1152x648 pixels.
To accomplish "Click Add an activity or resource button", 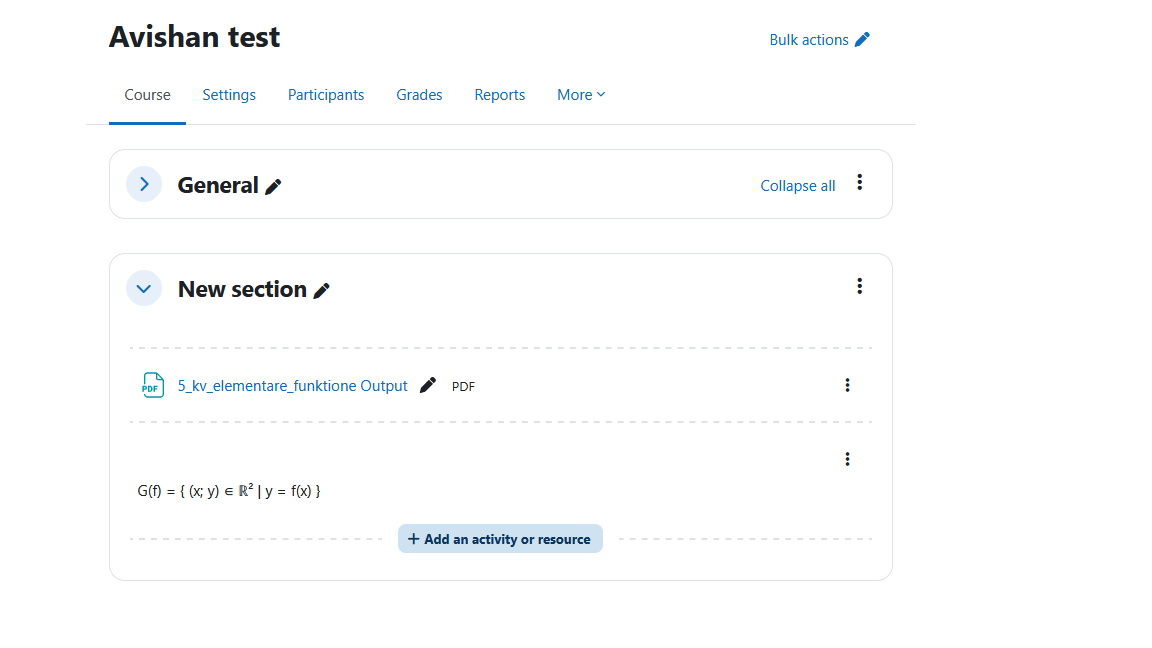I will point(500,539).
